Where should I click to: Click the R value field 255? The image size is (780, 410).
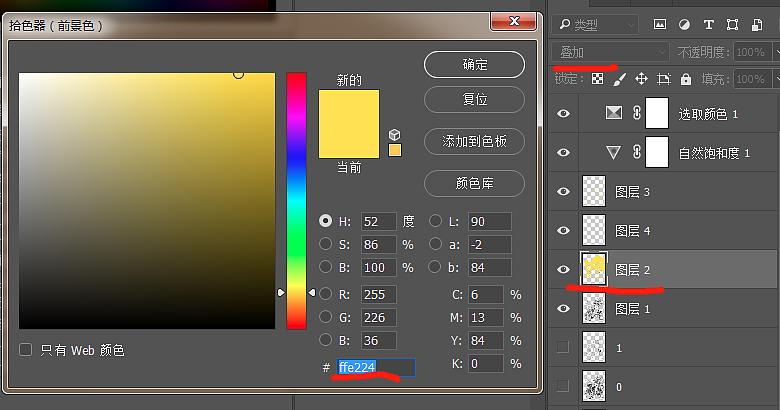(379, 295)
